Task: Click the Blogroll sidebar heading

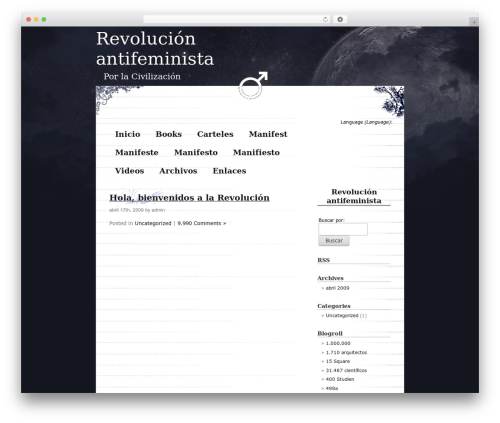Action: pos(330,334)
